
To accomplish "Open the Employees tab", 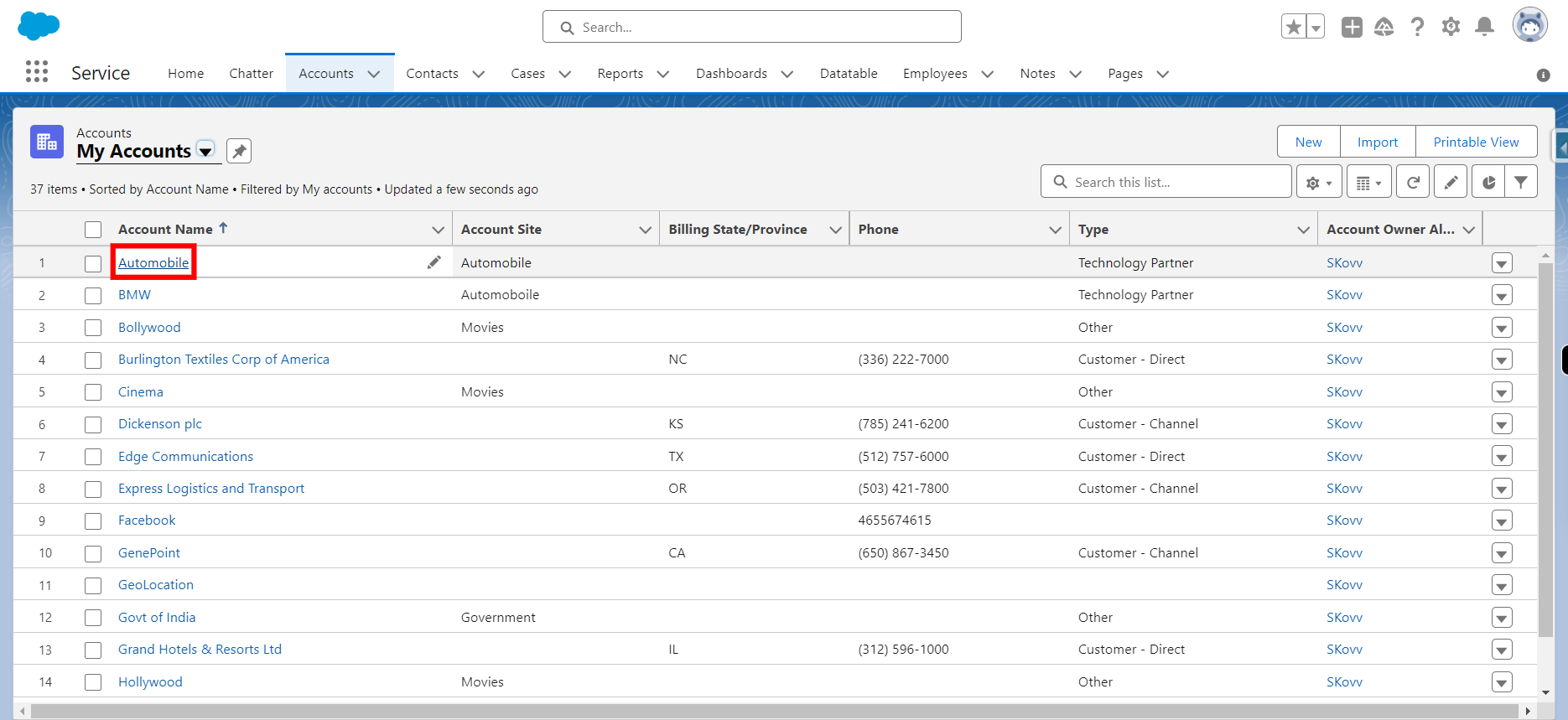I will click(935, 74).
